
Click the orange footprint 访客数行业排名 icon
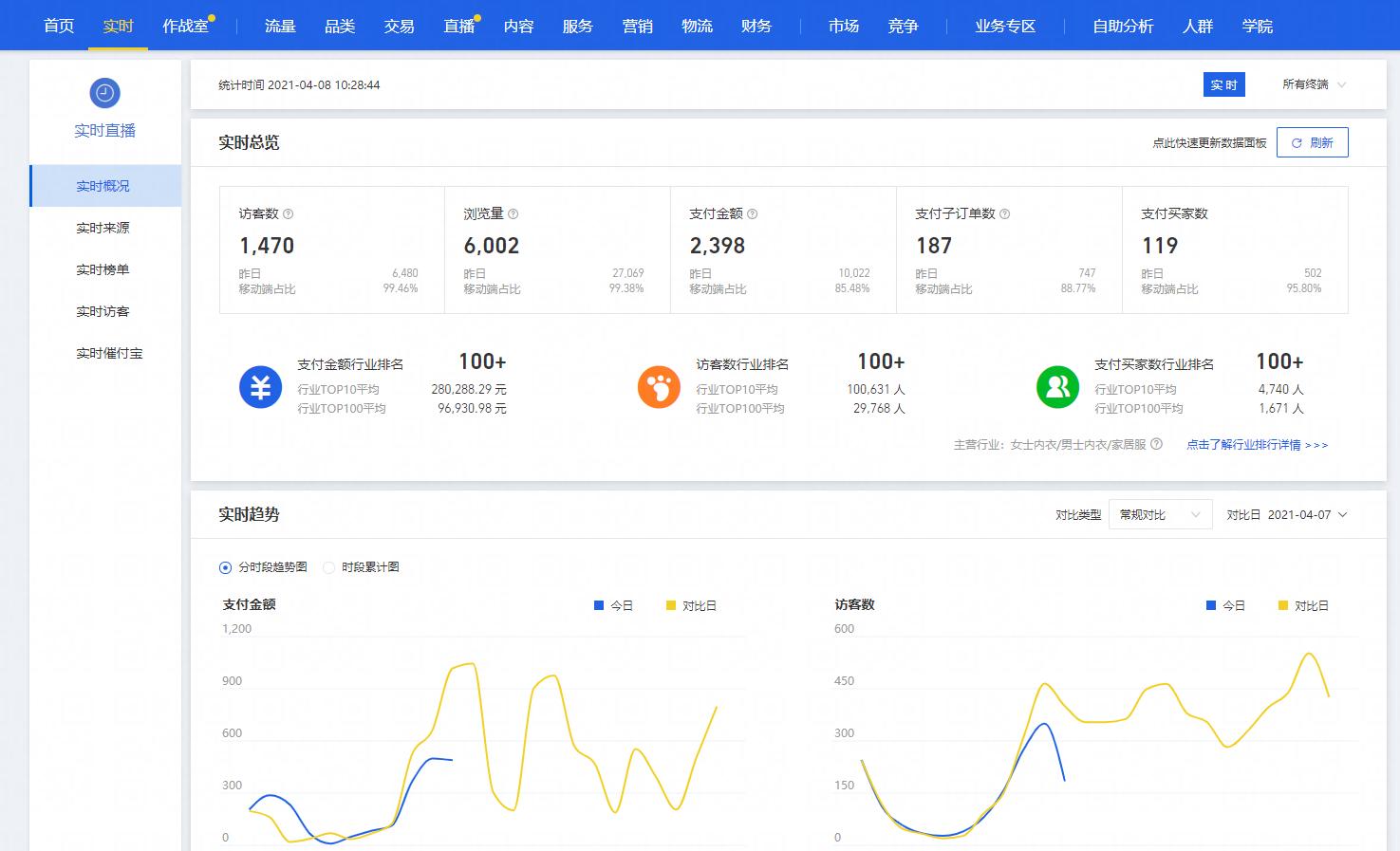[x=659, y=387]
